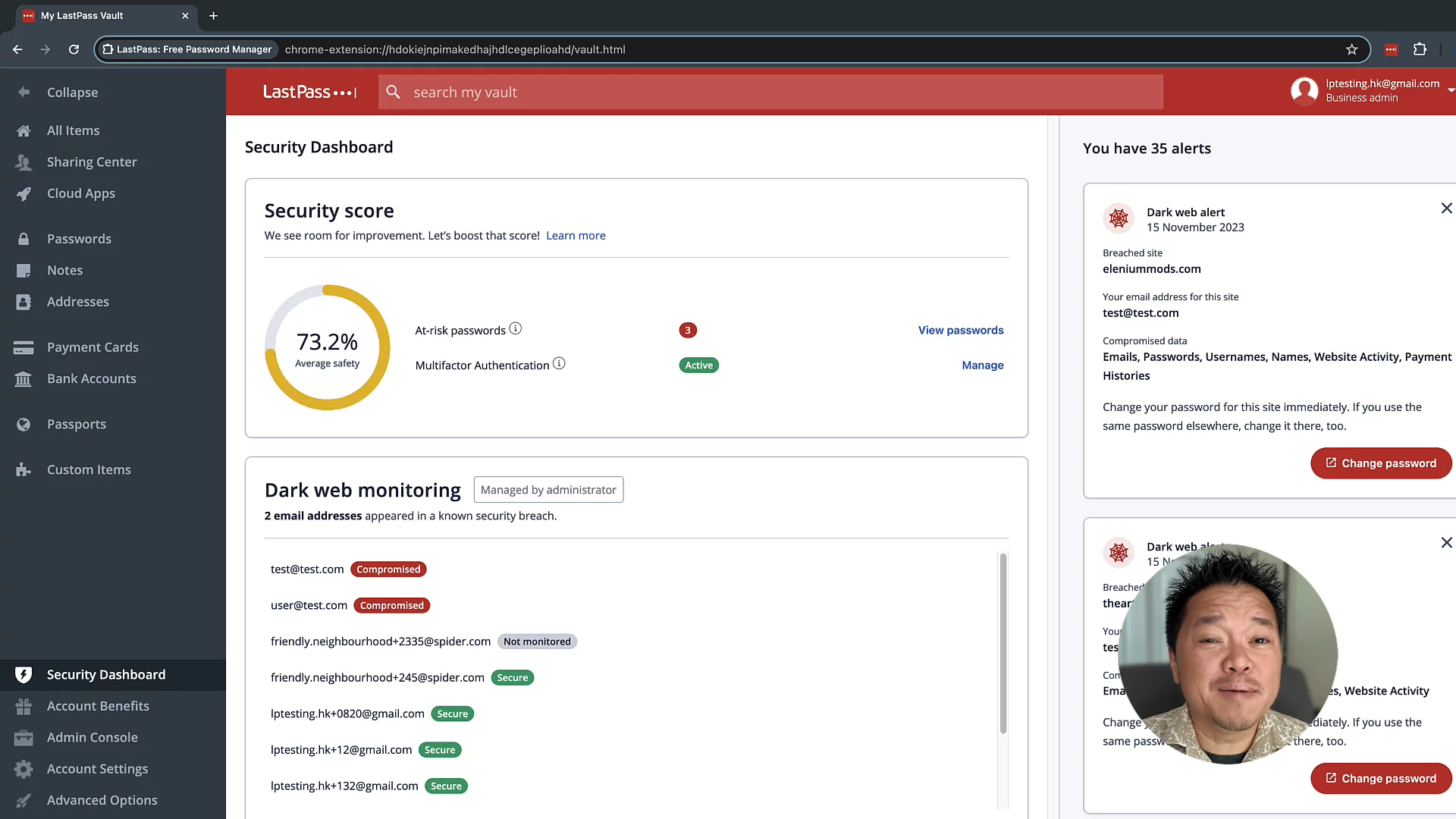Collapse the left sidebar
Screen dimensions: 1456x819
[x=72, y=92]
